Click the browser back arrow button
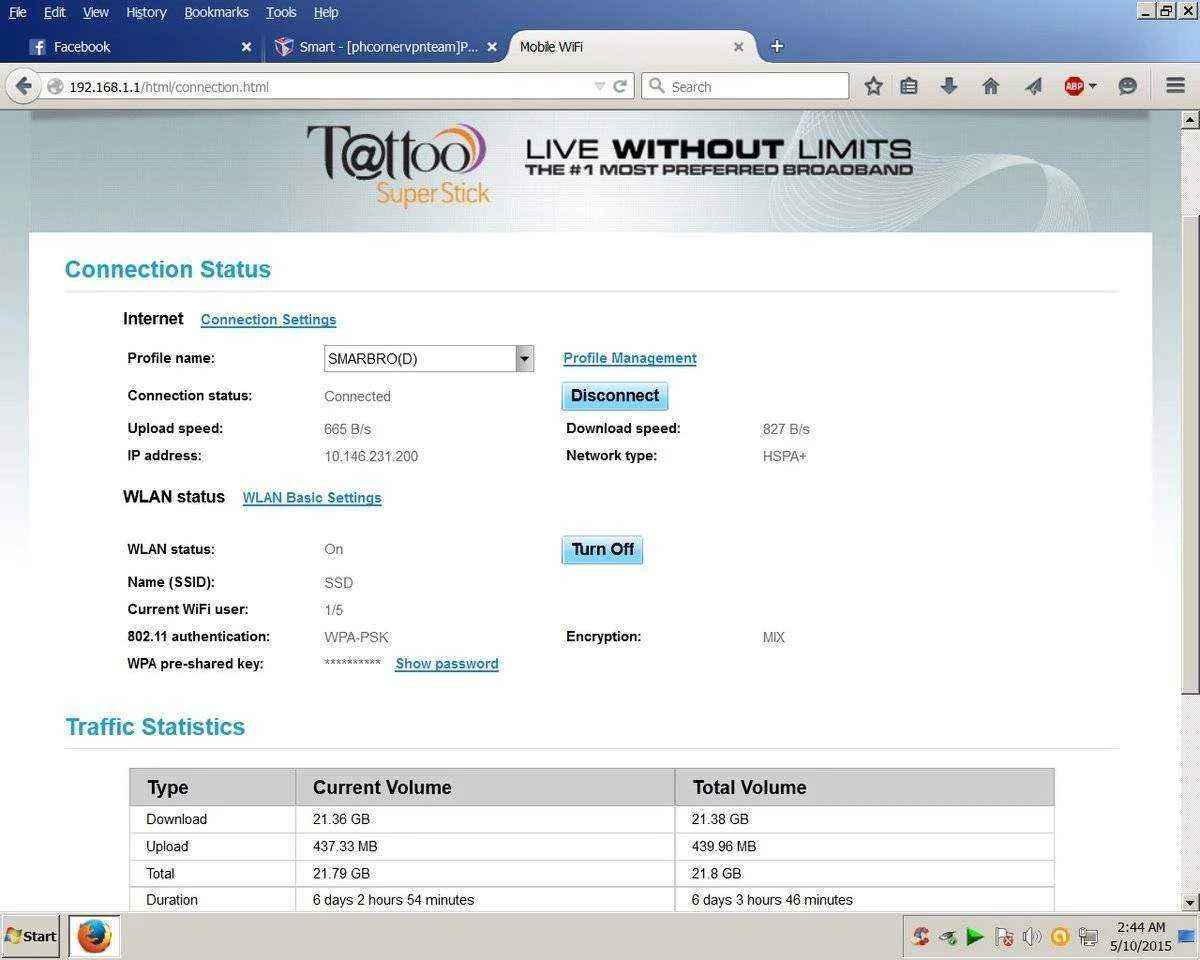 click(x=23, y=86)
